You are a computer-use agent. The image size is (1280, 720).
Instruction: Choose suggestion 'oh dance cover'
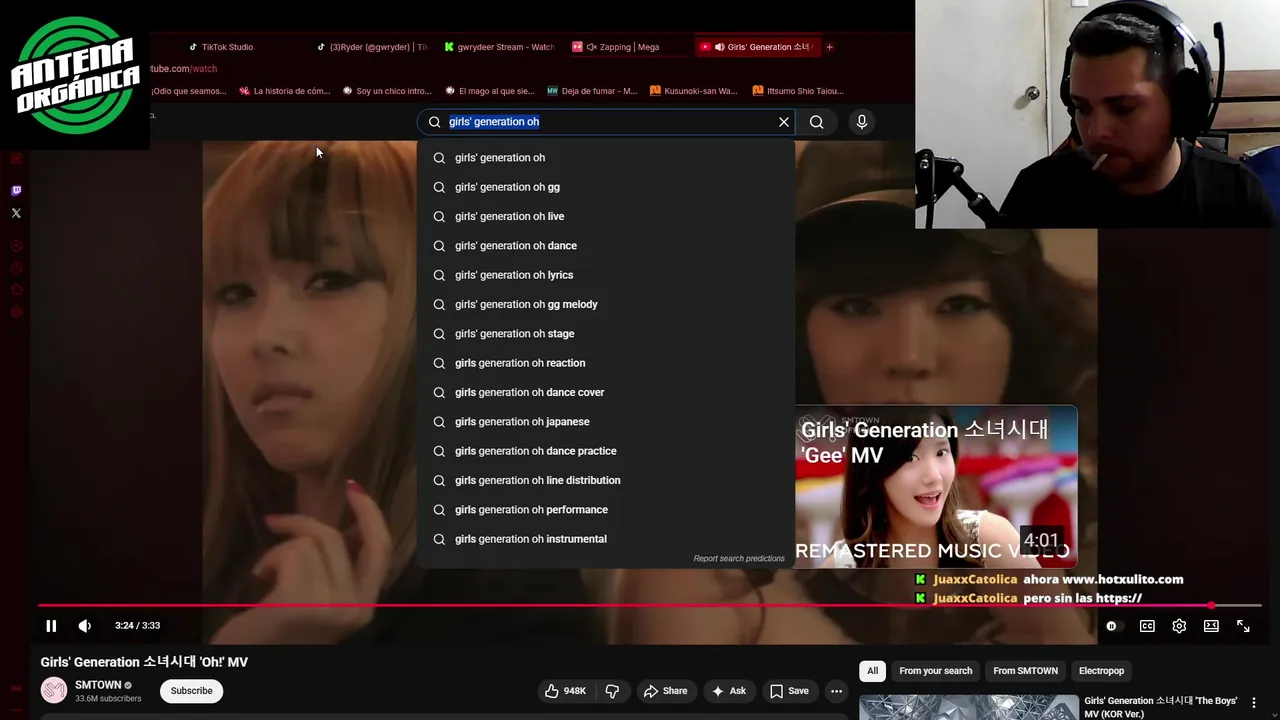(x=606, y=392)
